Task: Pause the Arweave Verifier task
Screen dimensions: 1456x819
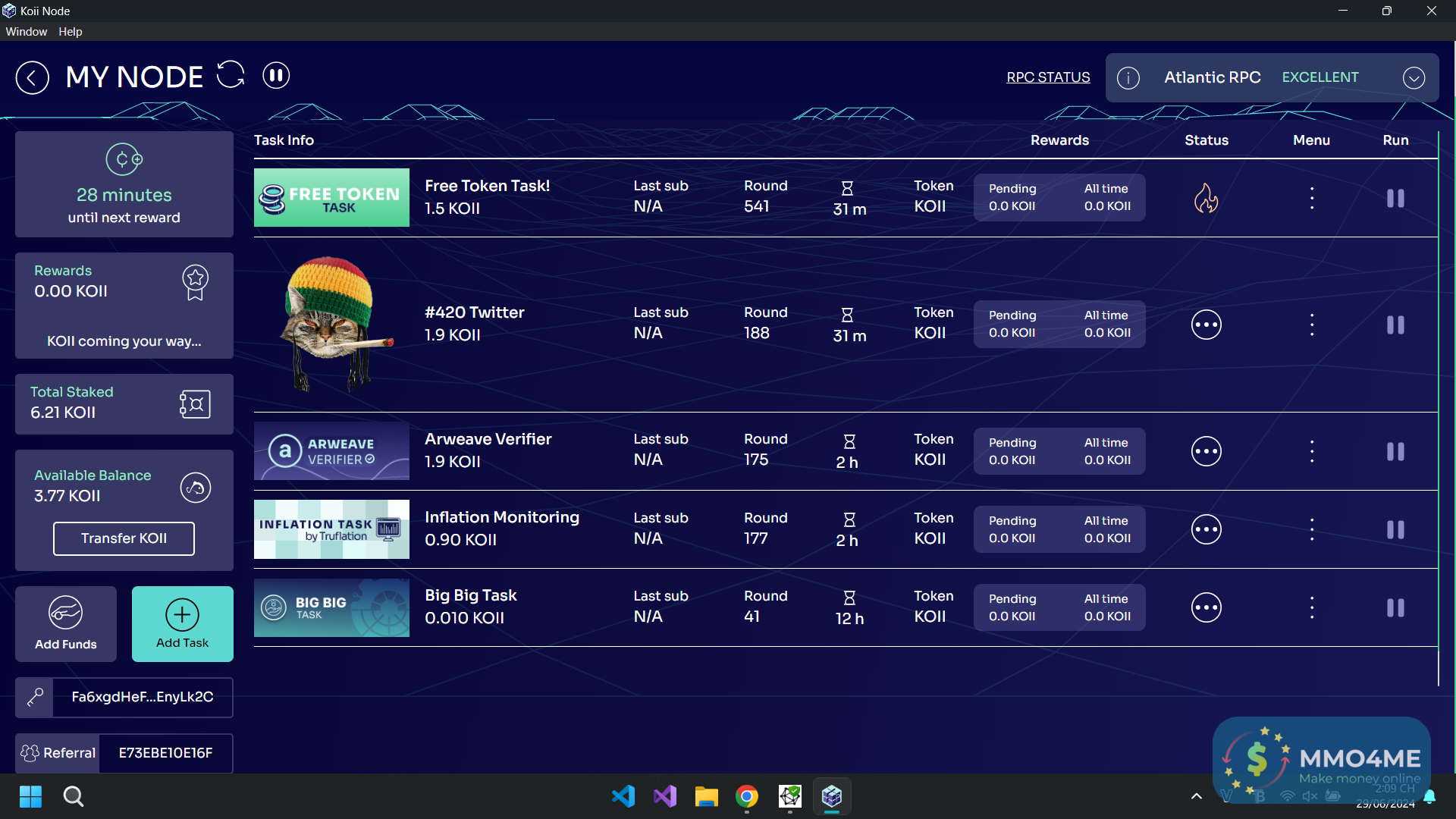Action: [1395, 452]
